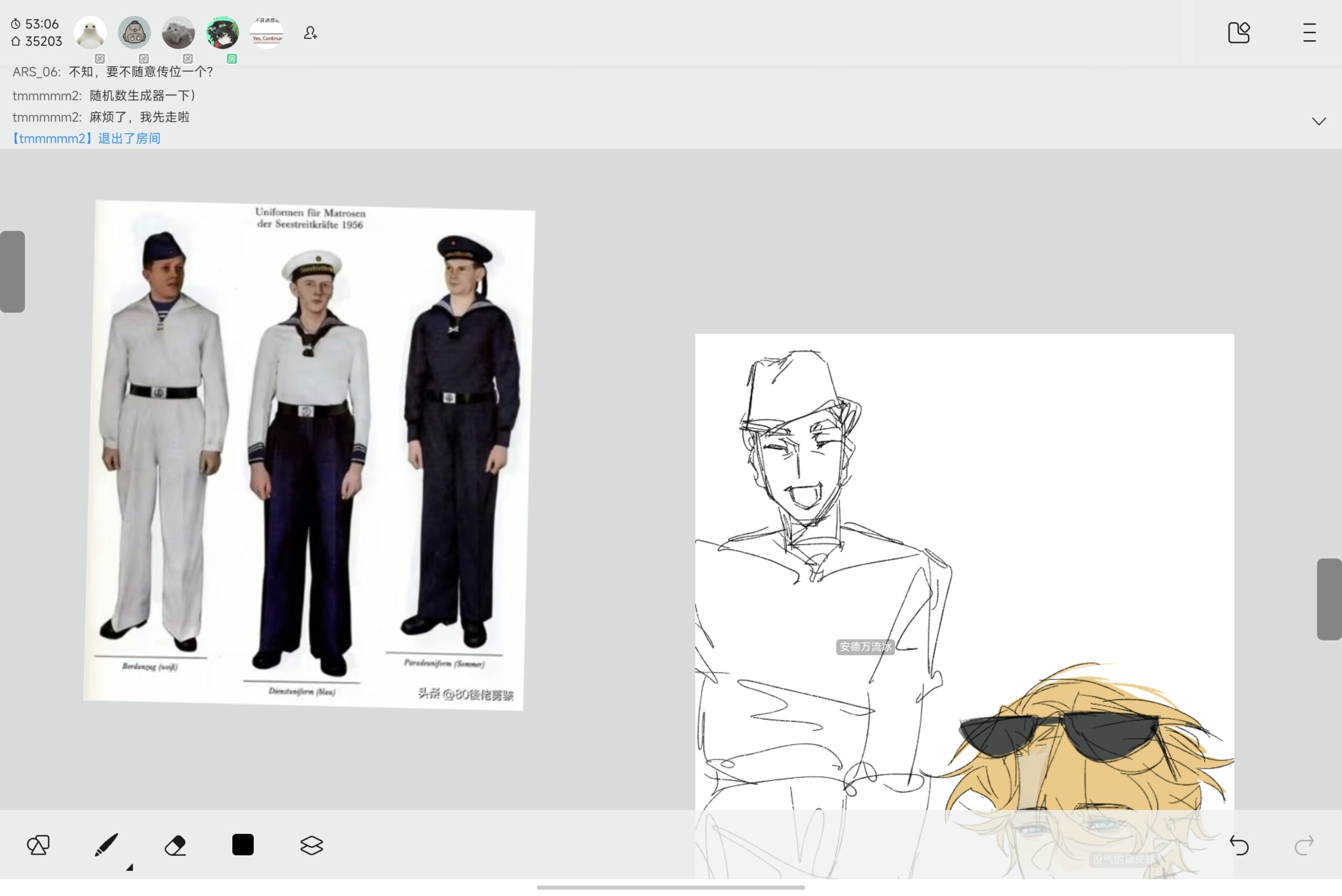This screenshot has width=1342, height=896.
Task: Select the sailor uniforms reference image
Action: point(309,455)
